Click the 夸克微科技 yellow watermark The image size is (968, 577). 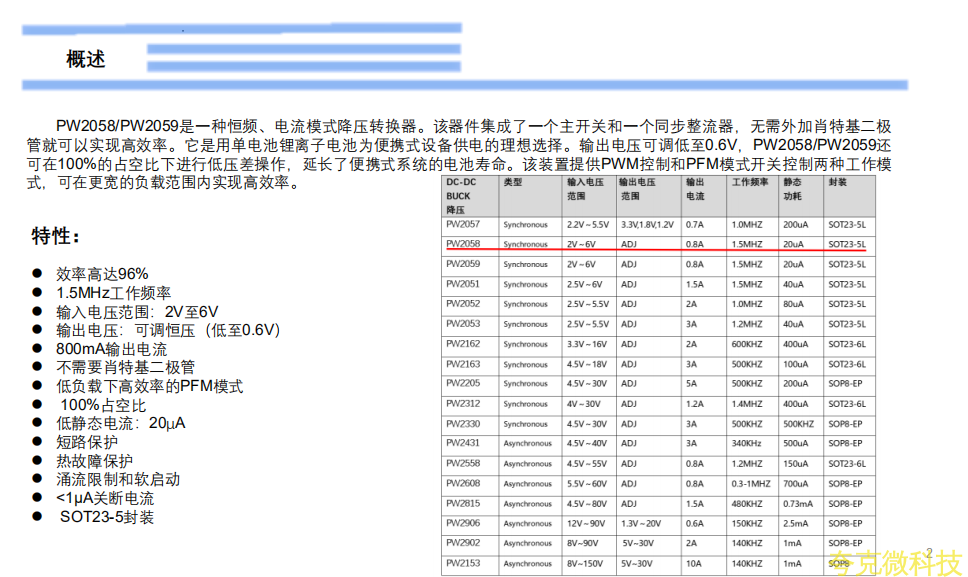[894, 562]
